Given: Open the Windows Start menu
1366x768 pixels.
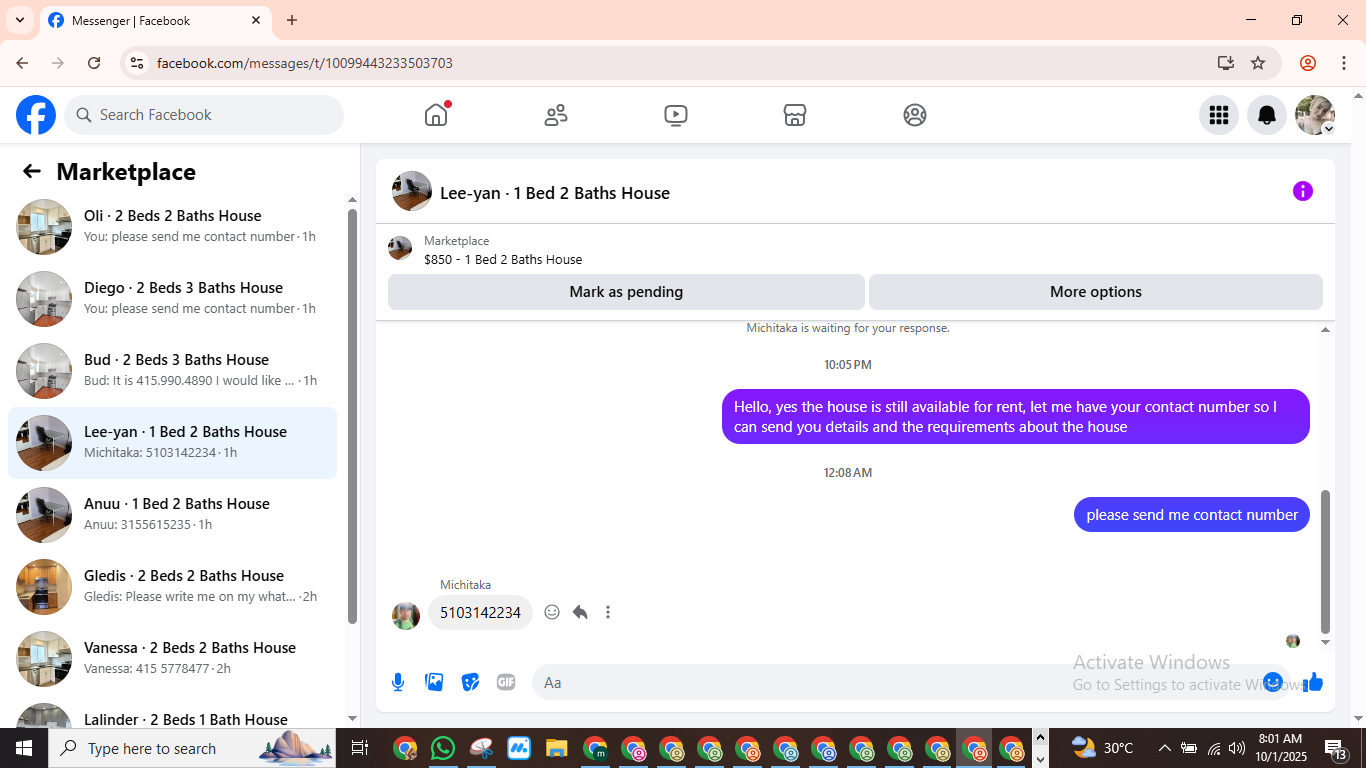Looking at the screenshot, I should click(x=24, y=748).
